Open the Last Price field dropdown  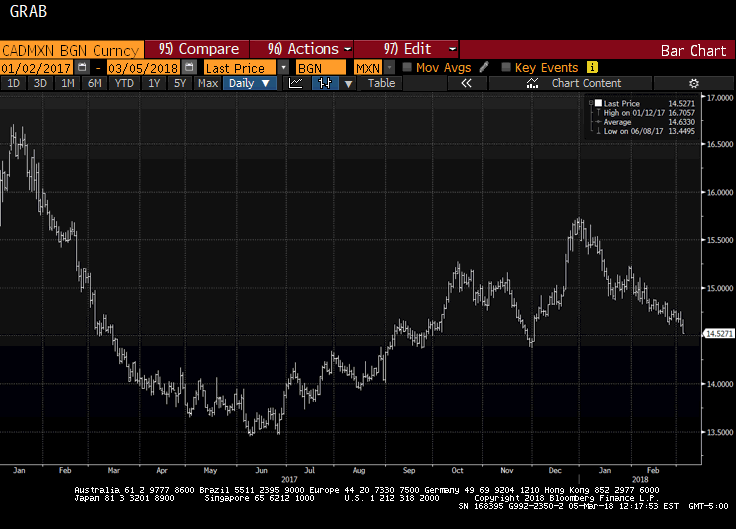tap(284, 67)
